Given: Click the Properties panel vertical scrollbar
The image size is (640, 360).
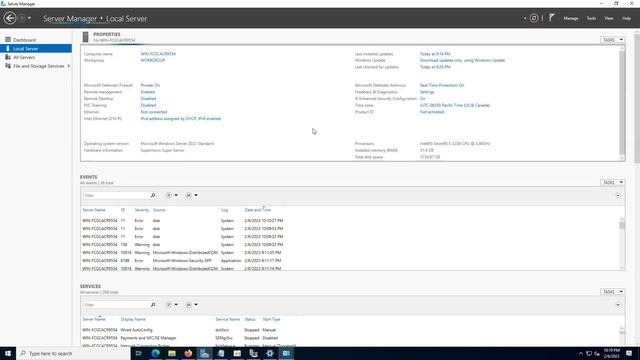Looking at the screenshot, I should [622, 104].
